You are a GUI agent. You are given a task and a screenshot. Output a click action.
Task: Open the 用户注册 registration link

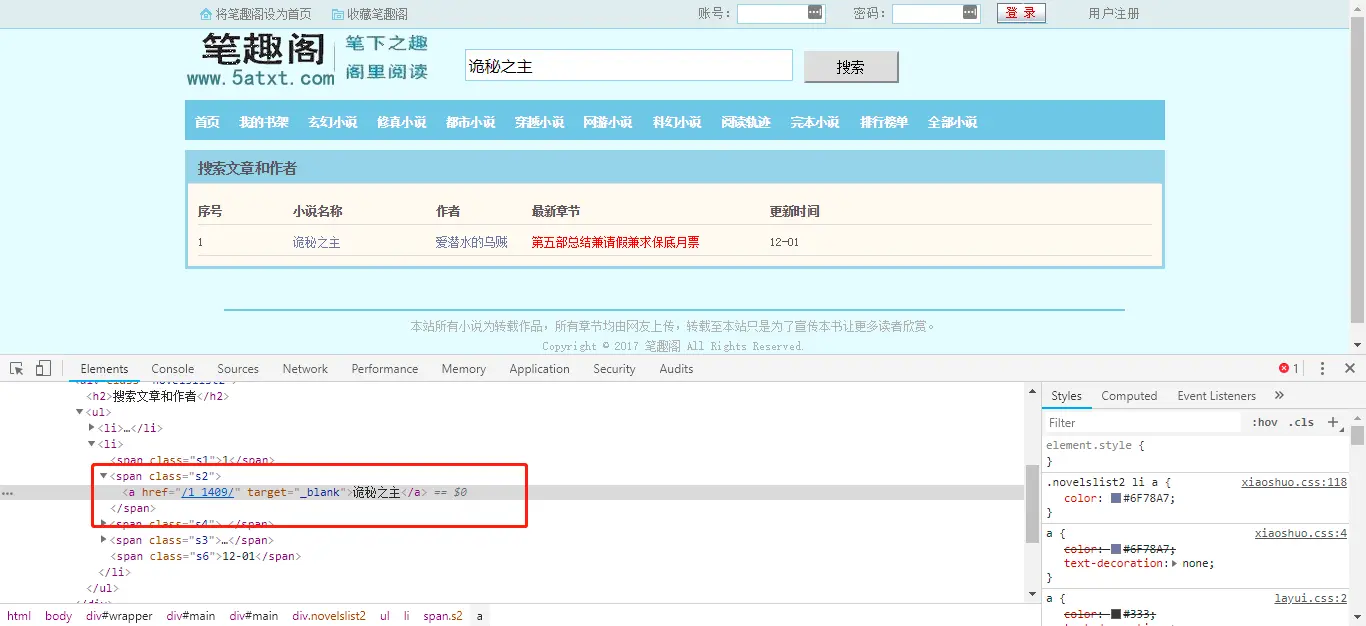tap(1114, 14)
